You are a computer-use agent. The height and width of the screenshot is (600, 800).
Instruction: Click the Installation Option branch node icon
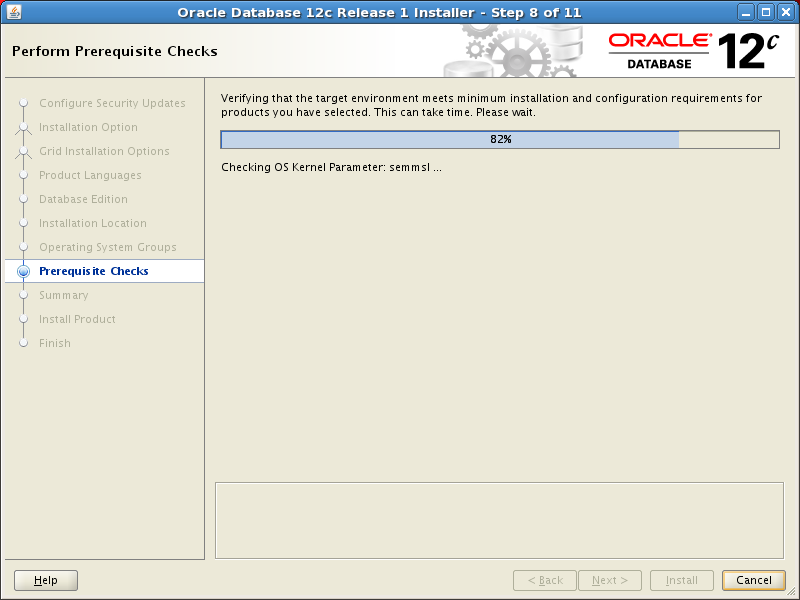tap(23, 128)
